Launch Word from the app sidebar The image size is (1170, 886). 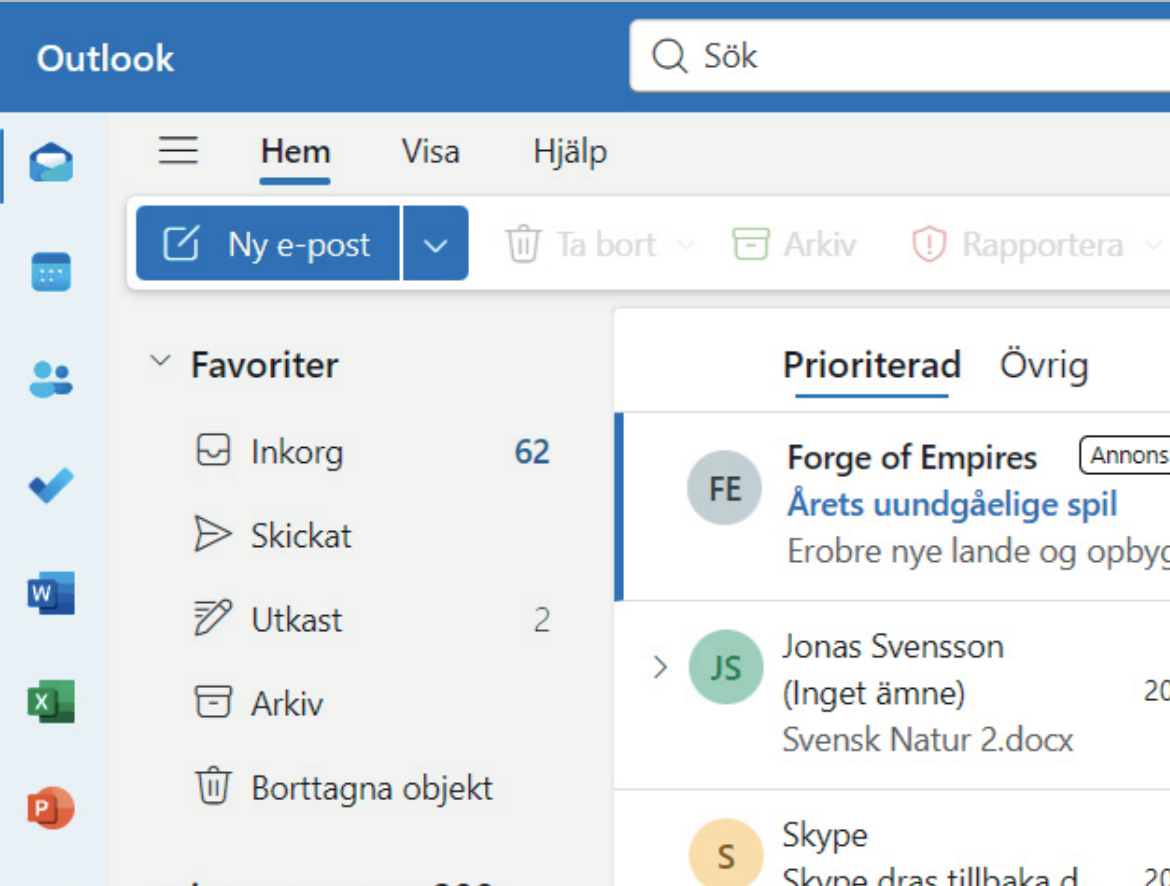(x=51, y=595)
